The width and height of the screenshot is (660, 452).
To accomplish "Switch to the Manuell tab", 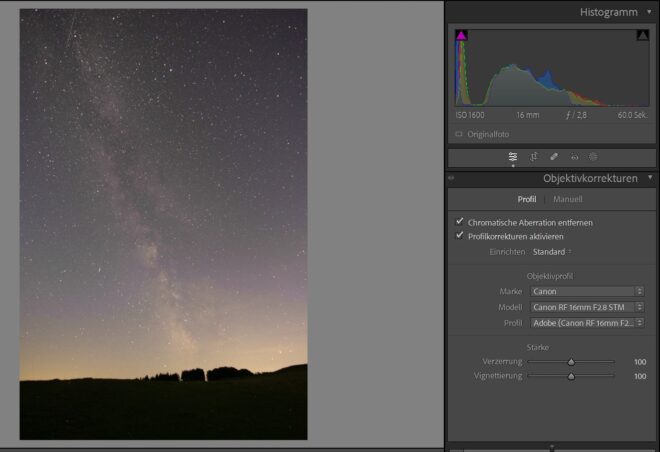I will (567, 199).
